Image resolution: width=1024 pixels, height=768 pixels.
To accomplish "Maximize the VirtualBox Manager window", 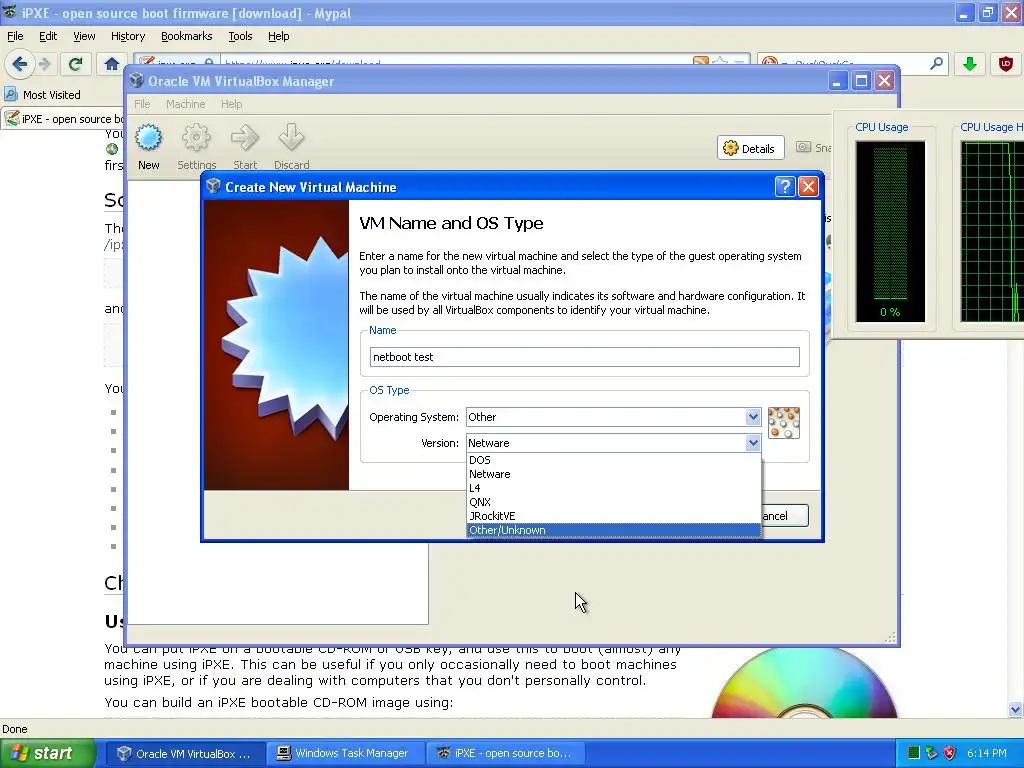I will pyautogui.click(x=861, y=81).
